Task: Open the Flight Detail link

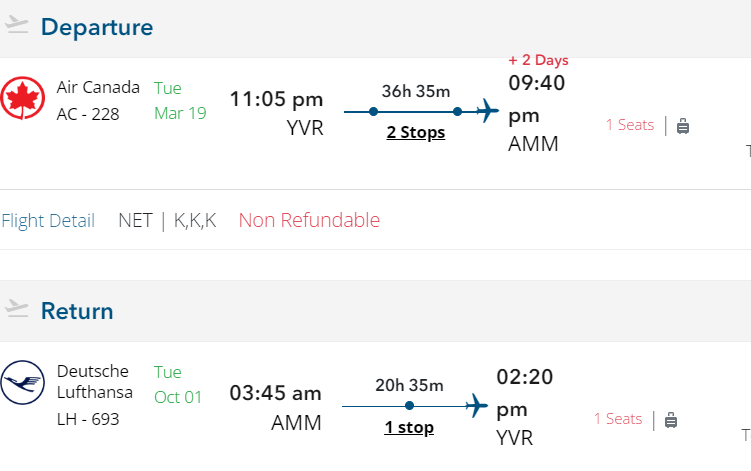Action: (x=48, y=221)
